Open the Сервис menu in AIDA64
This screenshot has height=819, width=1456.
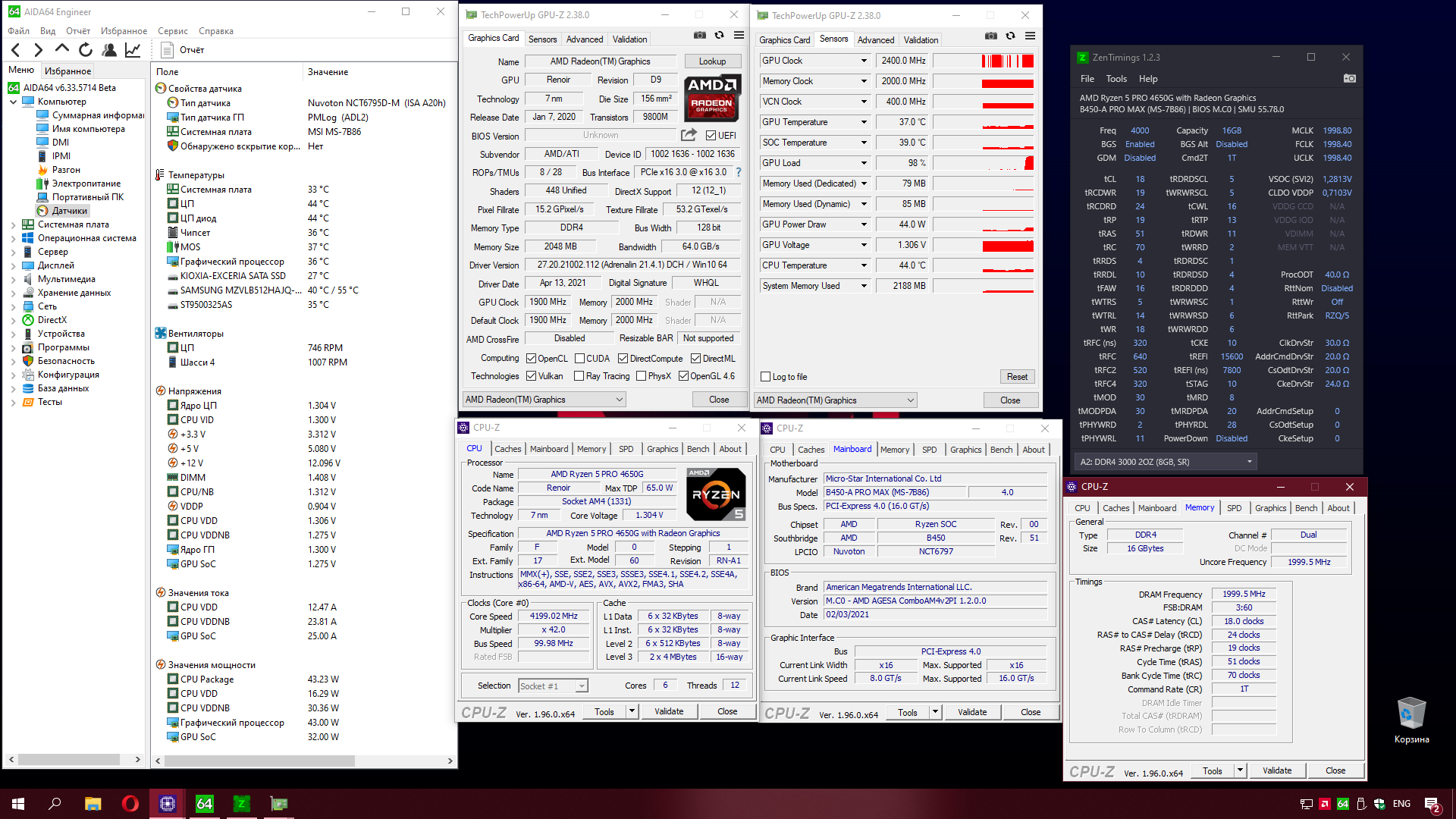172,31
